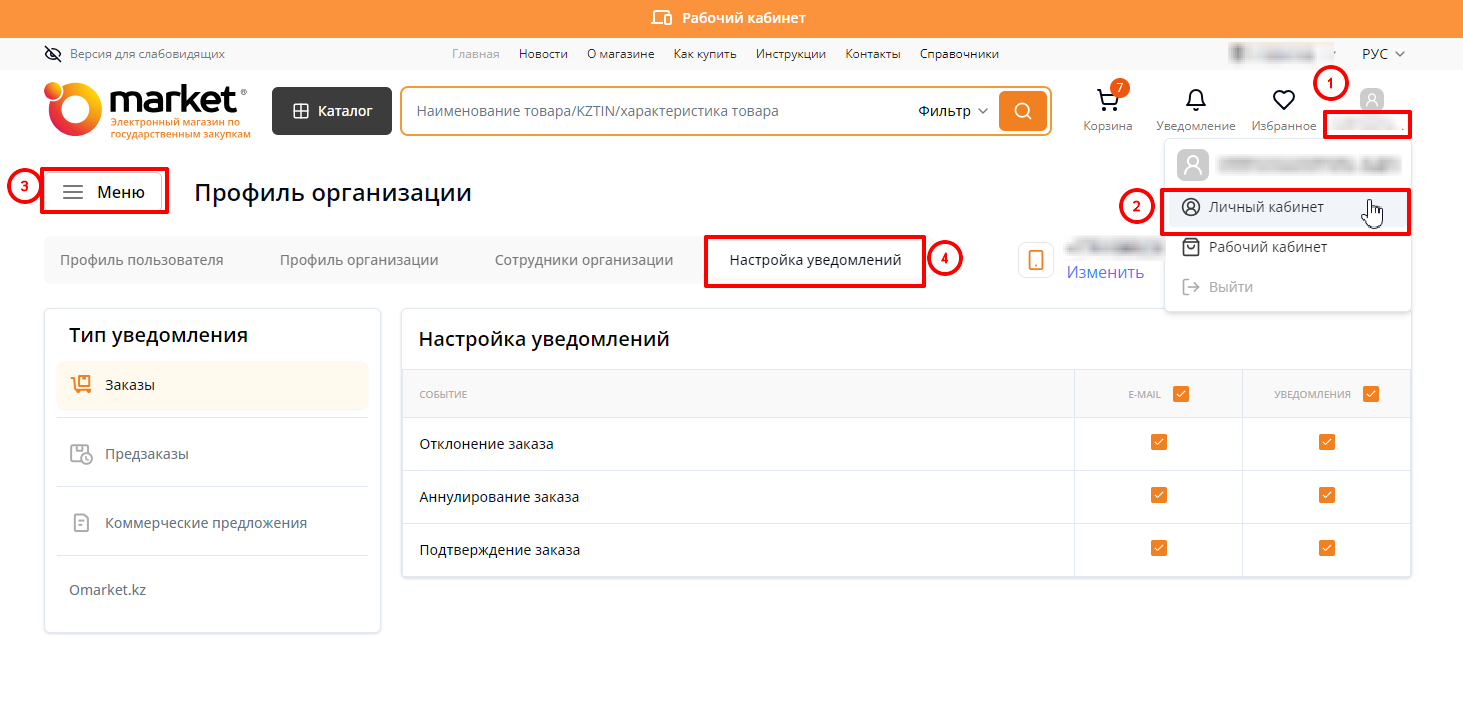The width and height of the screenshot is (1463, 703).
Task: Click the Изменить link
Action: click(1104, 272)
